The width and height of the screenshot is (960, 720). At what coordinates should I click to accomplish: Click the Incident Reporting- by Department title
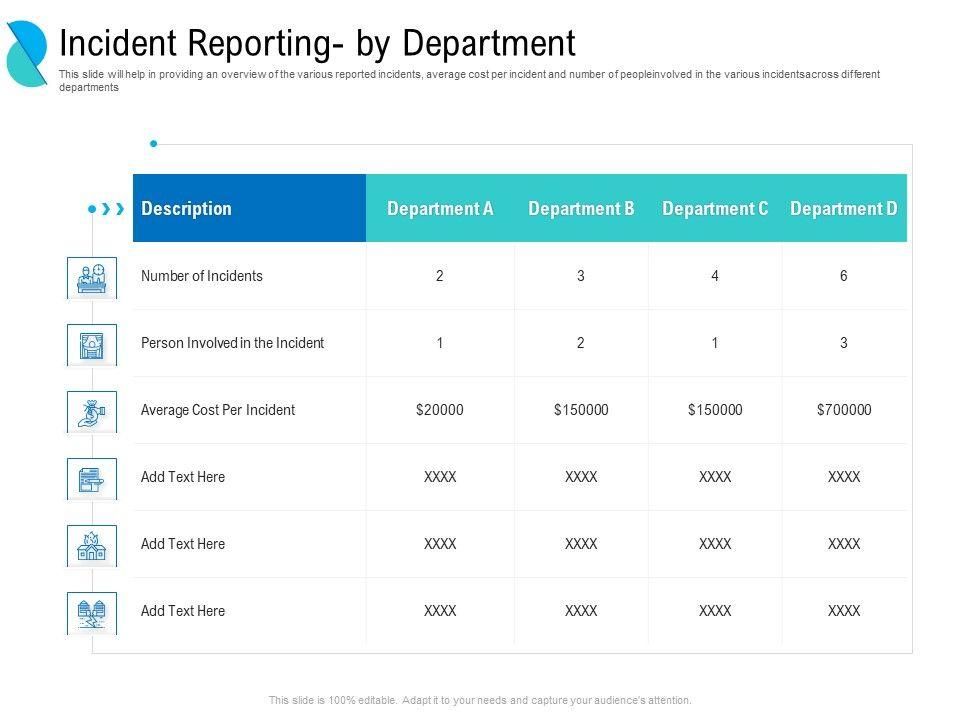318,43
